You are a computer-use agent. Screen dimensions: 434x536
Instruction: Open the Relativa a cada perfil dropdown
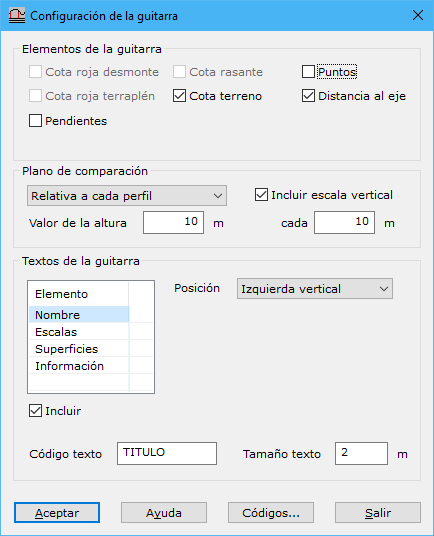[127, 196]
